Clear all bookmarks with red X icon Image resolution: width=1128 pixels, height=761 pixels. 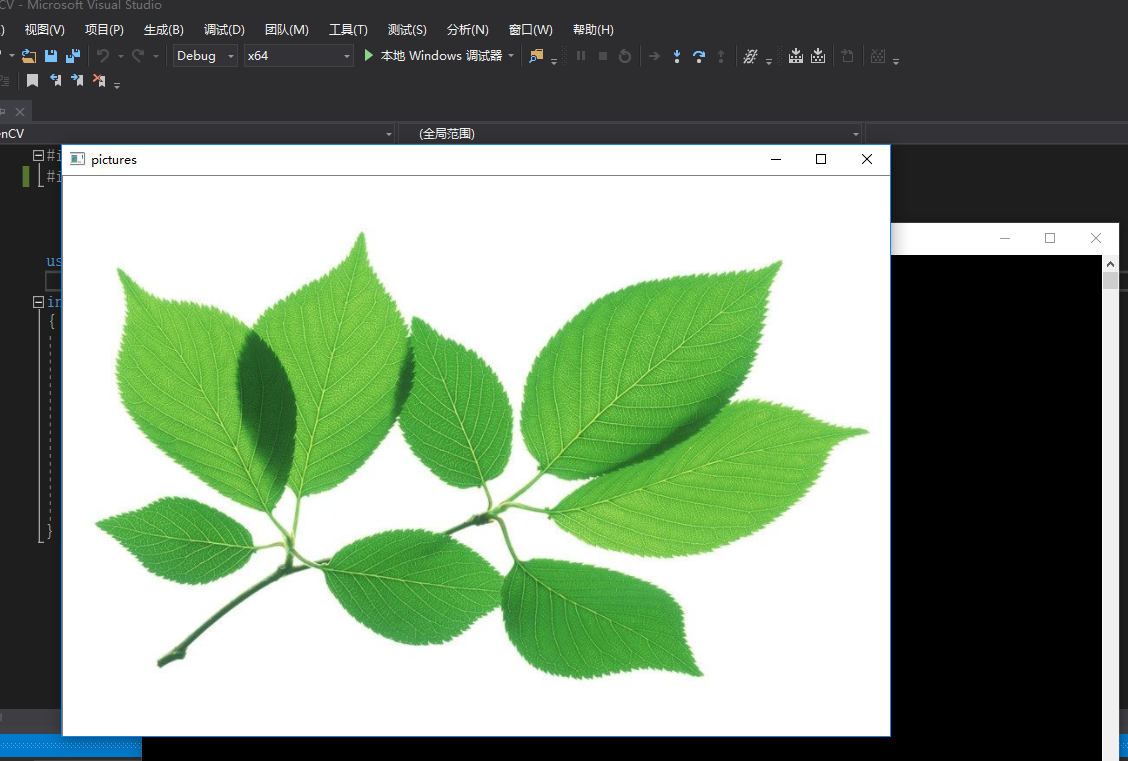coord(99,81)
